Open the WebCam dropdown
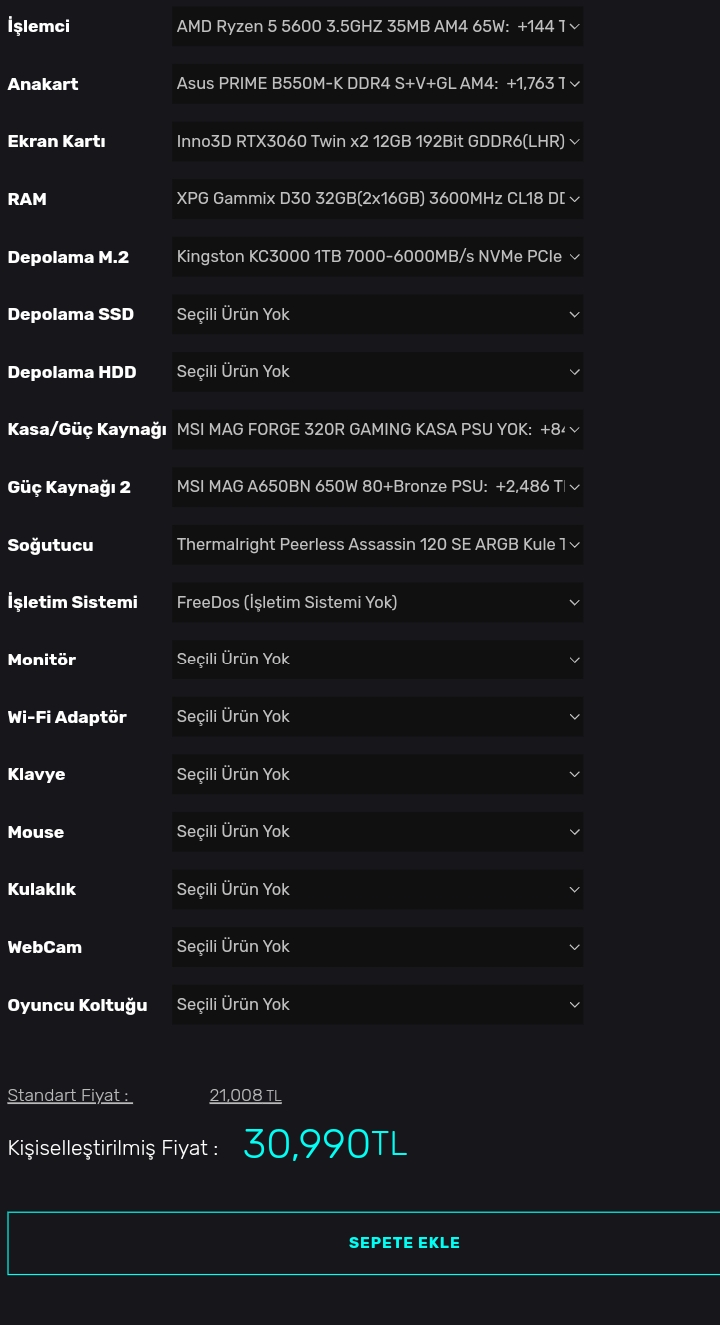The image size is (720, 1325). (377, 947)
